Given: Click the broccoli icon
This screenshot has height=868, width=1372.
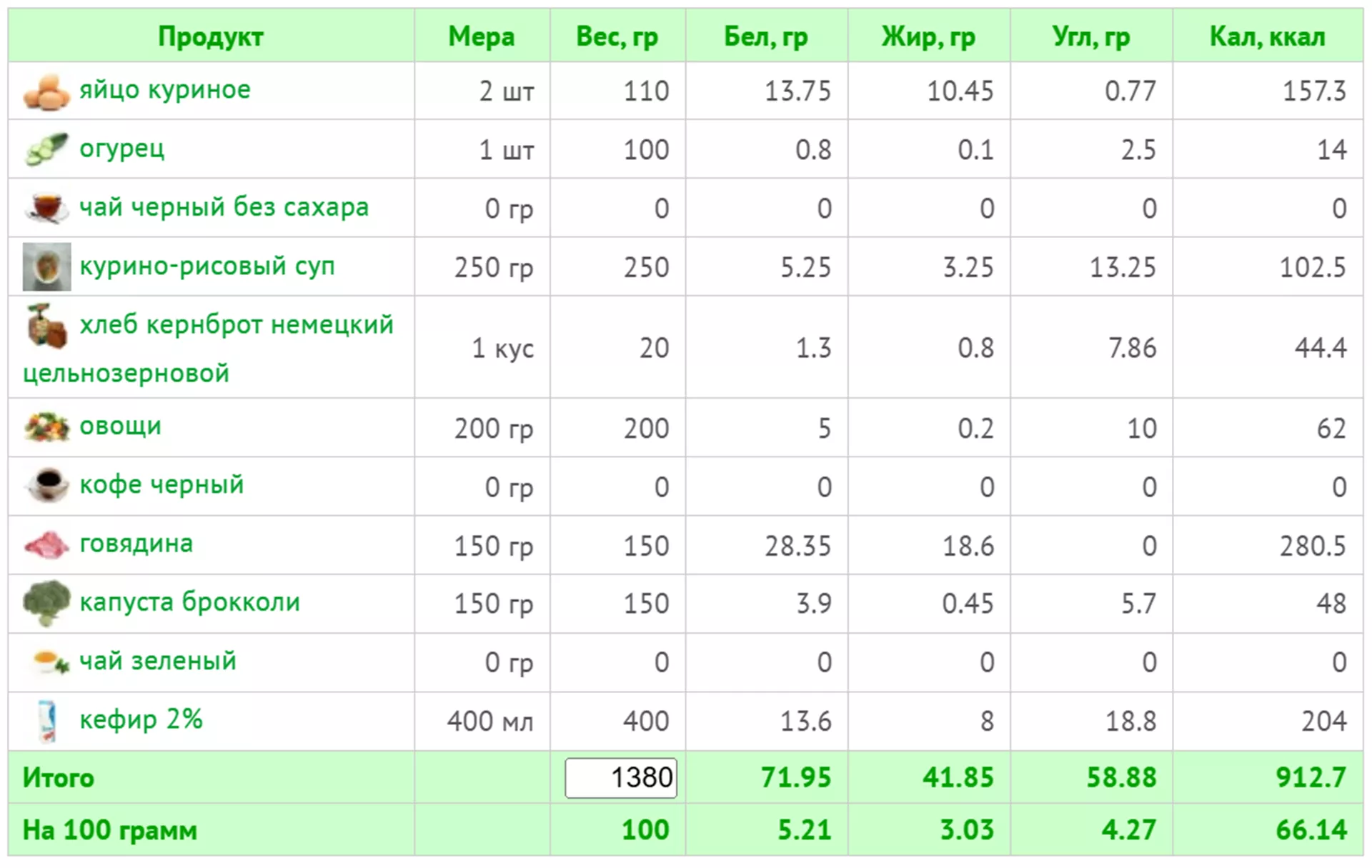Looking at the screenshot, I should (46, 603).
